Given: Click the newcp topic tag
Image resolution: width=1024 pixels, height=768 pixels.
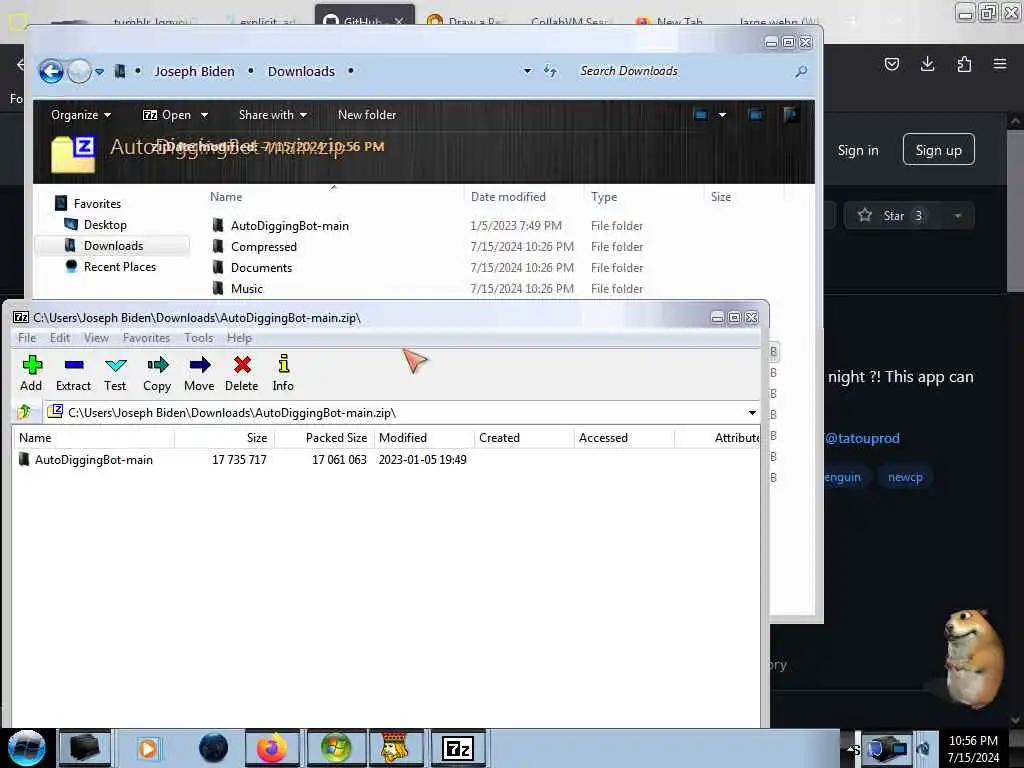Looking at the screenshot, I should [x=905, y=477].
